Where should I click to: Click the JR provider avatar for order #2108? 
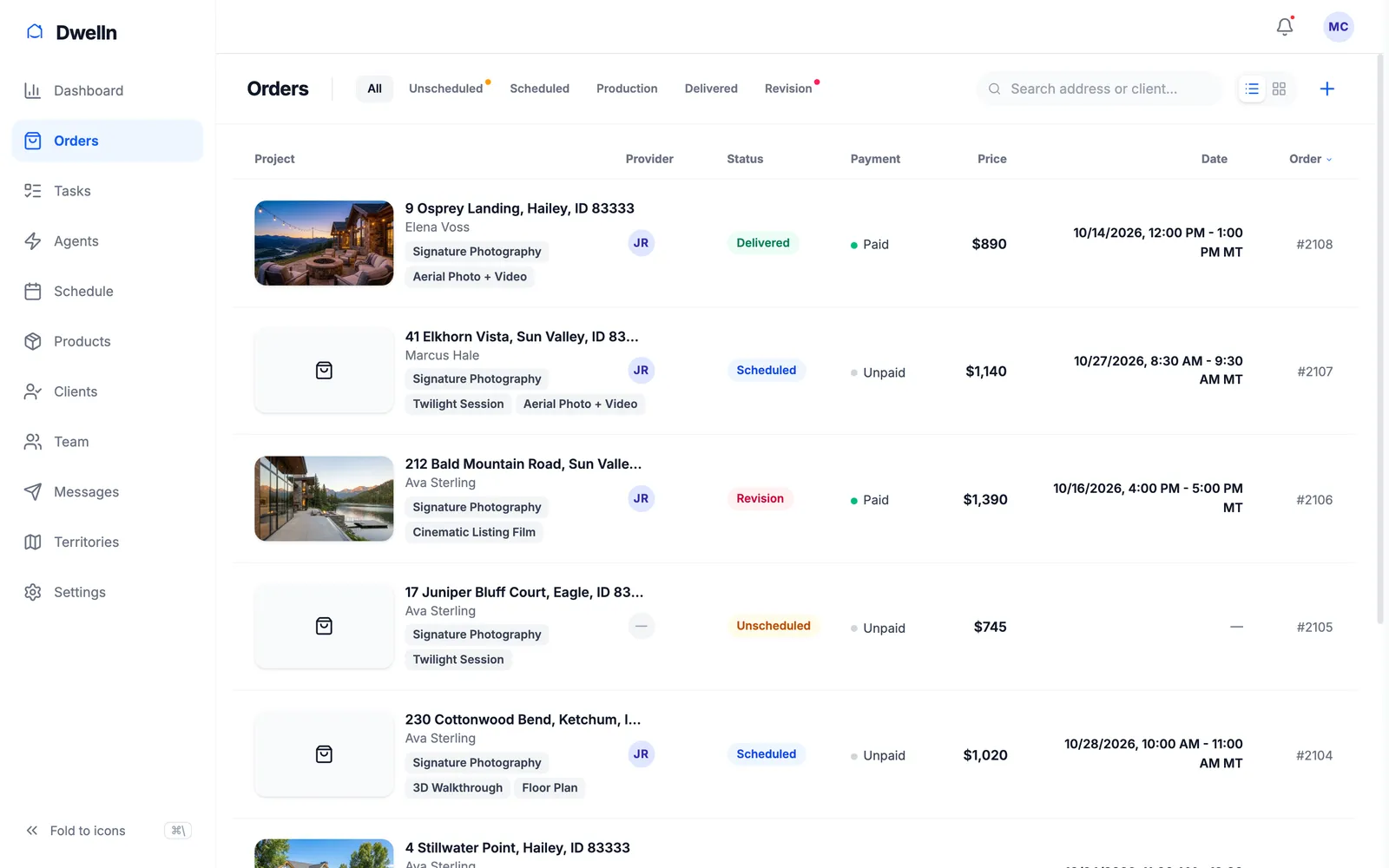click(x=641, y=243)
